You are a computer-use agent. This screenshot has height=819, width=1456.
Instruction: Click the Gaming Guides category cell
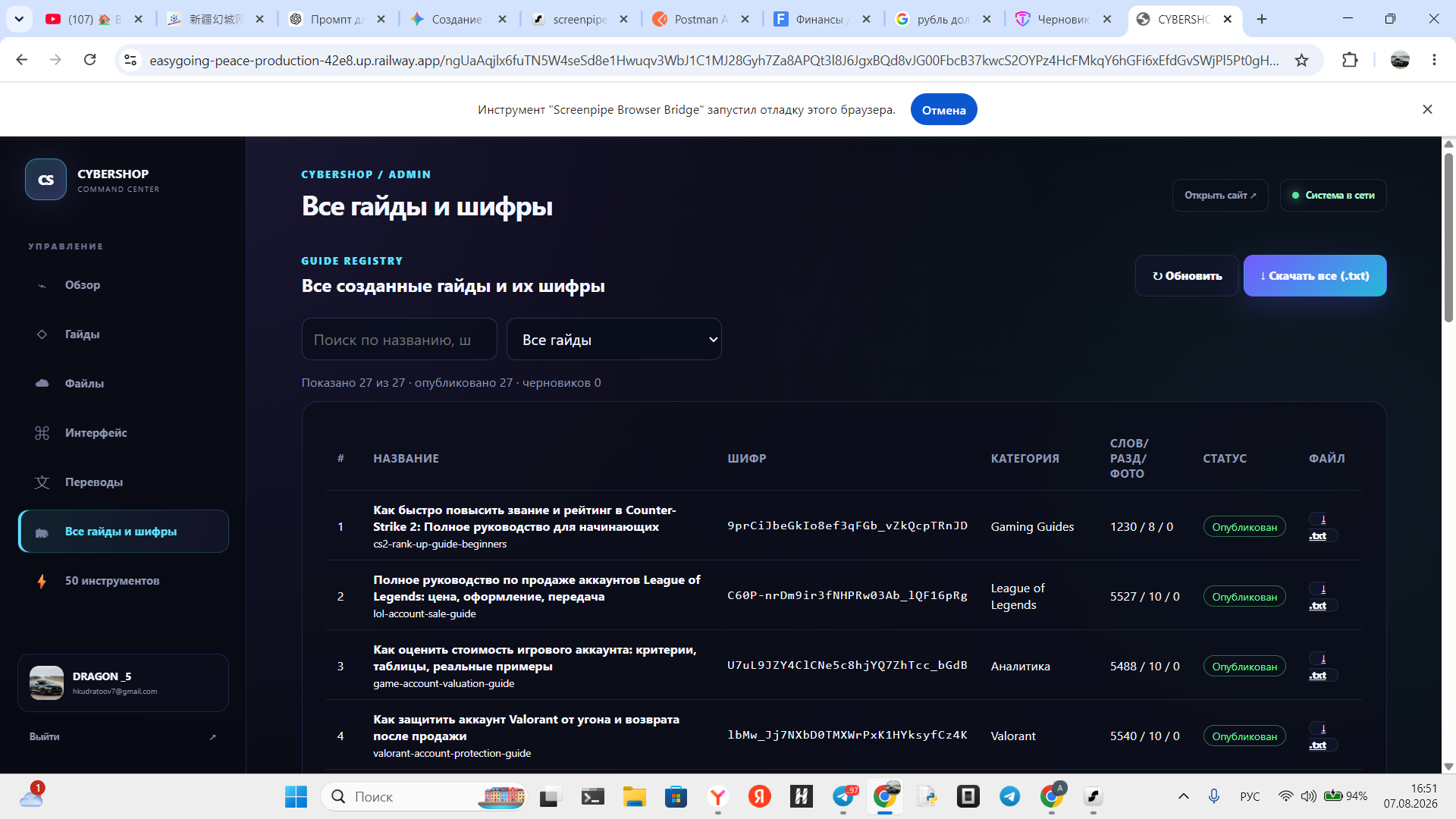click(x=1032, y=527)
